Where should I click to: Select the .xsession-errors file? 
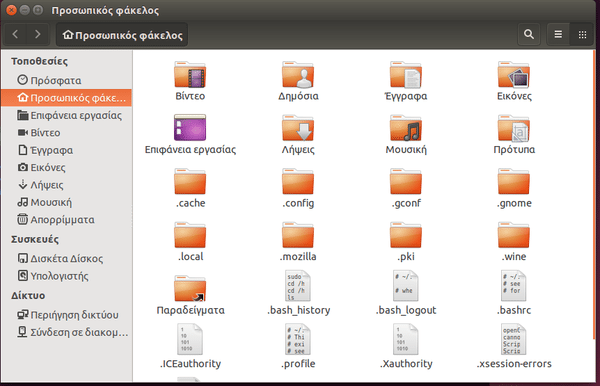coord(514,339)
